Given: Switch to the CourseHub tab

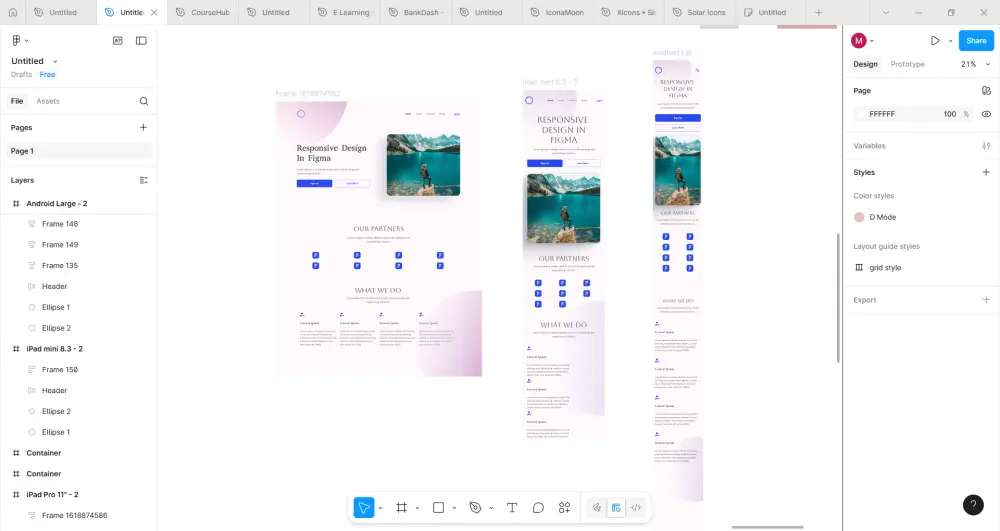Looking at the screenshot, I should [x=203, y=12].
